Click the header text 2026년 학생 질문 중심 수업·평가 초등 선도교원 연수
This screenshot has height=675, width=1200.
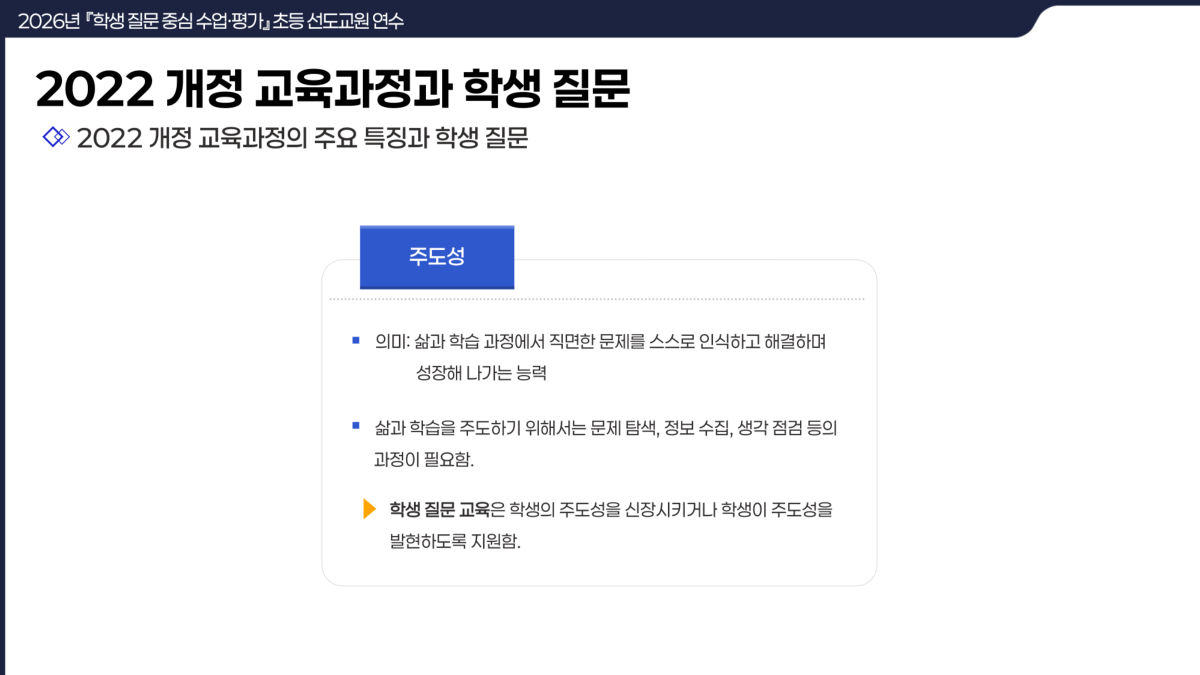tap(211, 20)
